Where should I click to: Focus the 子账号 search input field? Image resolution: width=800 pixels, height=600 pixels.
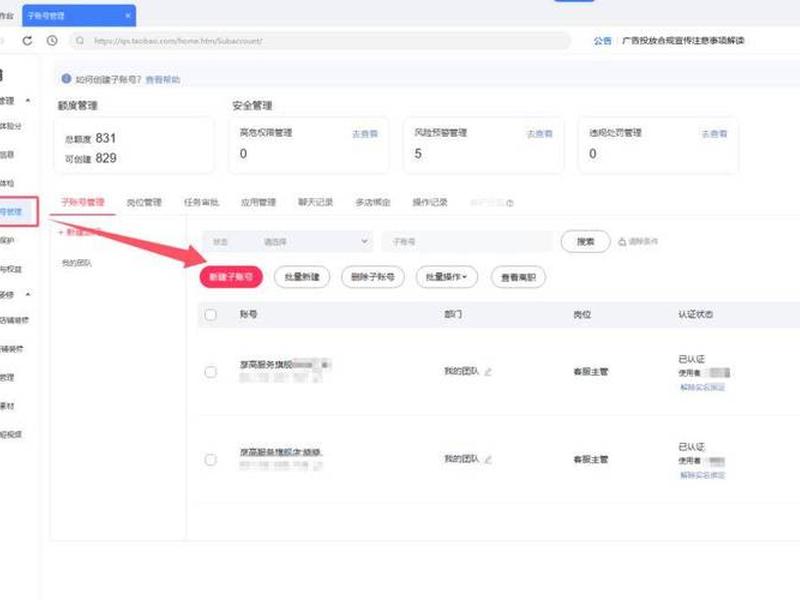pyautogui.click(x=467, y=241)
